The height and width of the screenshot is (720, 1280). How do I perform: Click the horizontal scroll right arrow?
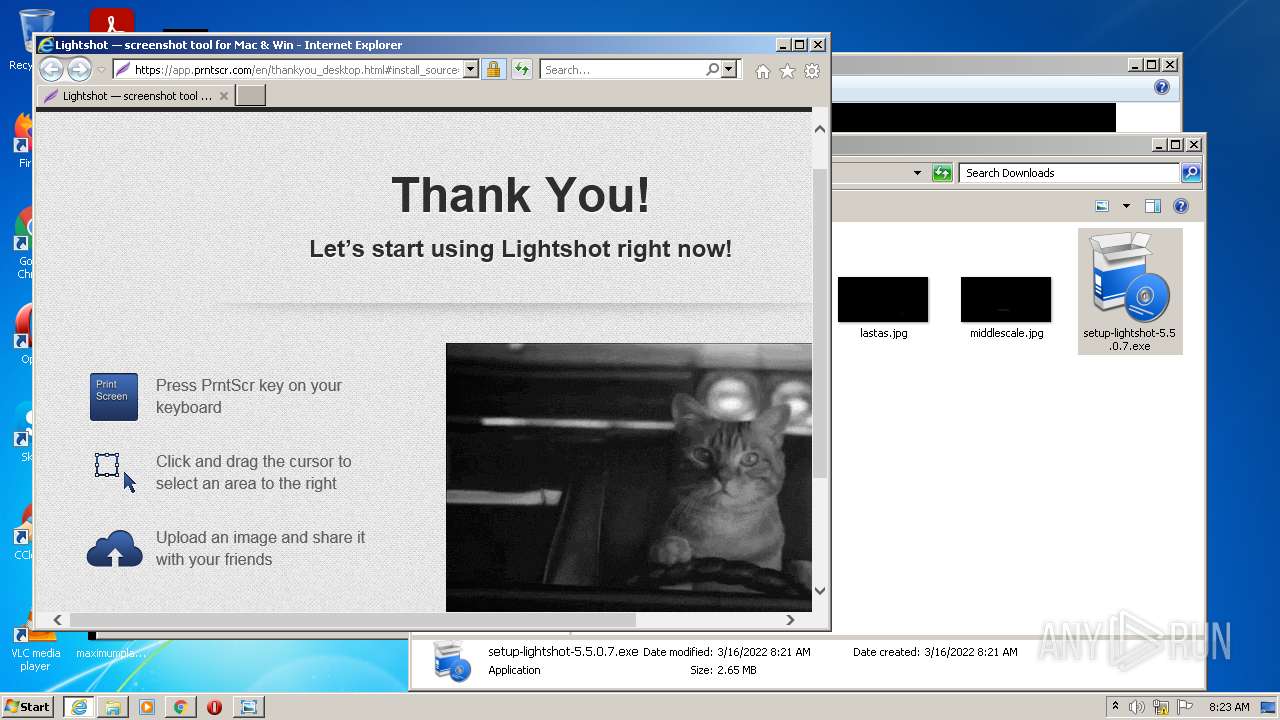point(790,620)
